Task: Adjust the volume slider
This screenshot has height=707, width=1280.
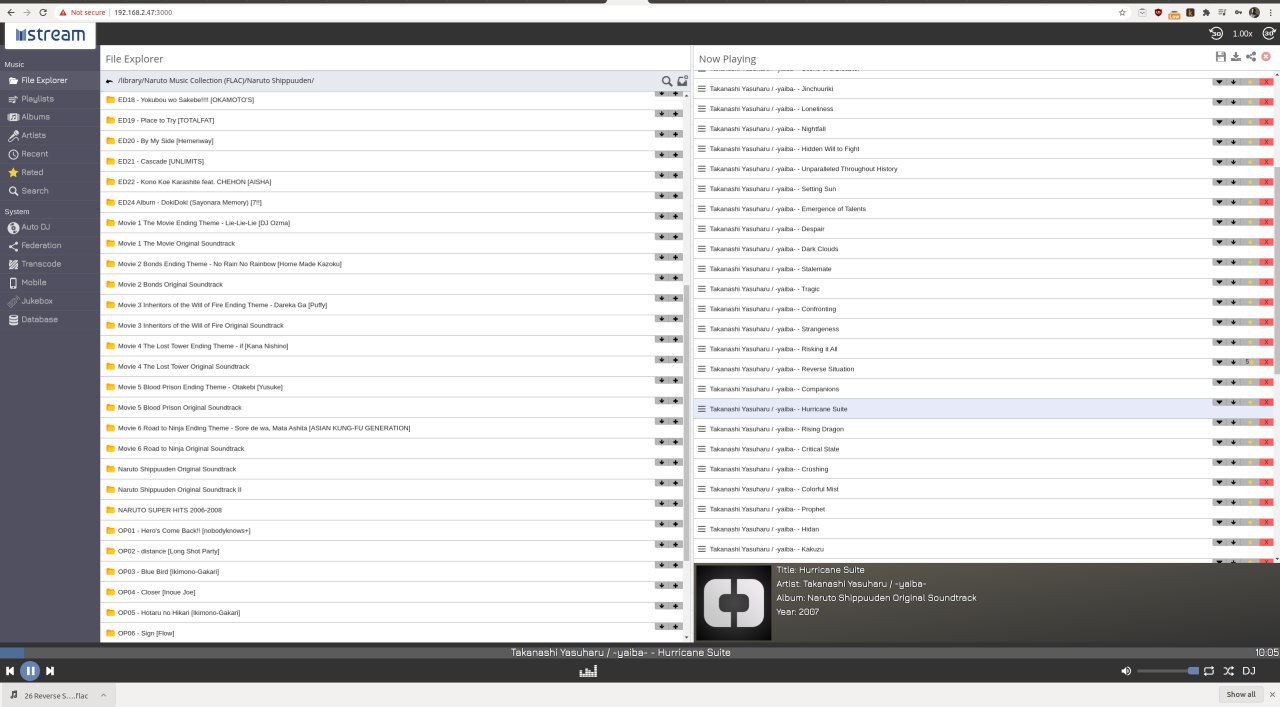Action: pyautogui.click(x=1167, y=671)
